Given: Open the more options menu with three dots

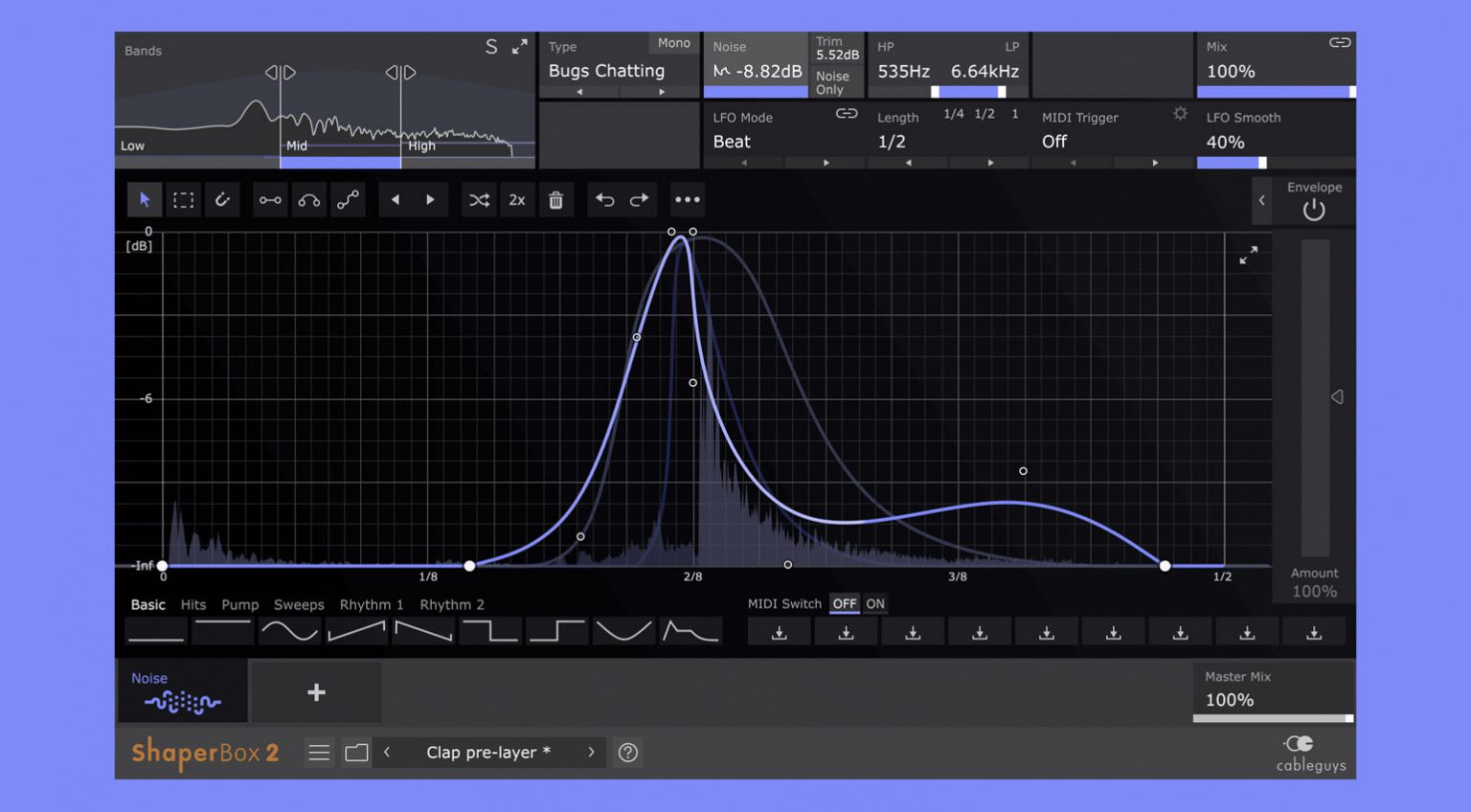Looking at the screenshot, I should point(688,199).
